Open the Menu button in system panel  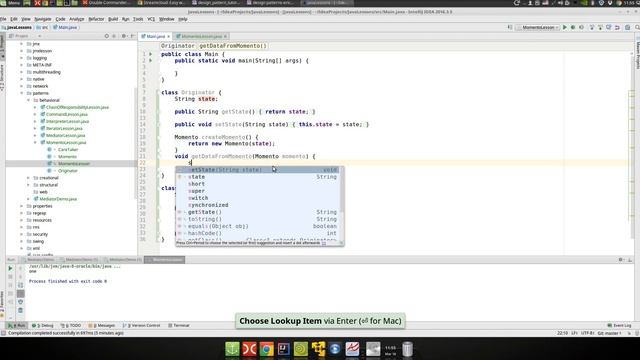click(x=11, y=2)
